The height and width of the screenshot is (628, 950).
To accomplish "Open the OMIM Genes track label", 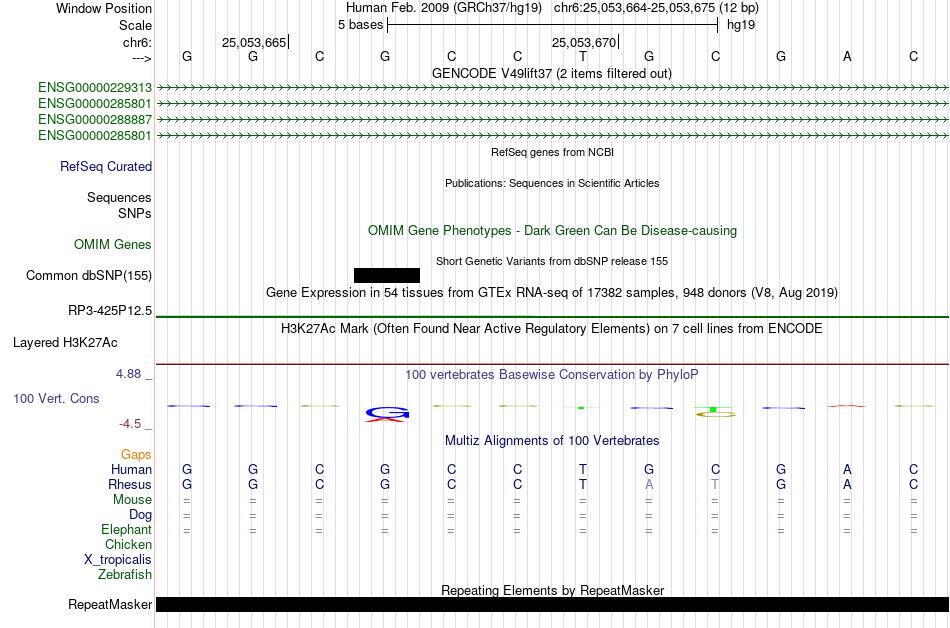I will pos(113,245).
